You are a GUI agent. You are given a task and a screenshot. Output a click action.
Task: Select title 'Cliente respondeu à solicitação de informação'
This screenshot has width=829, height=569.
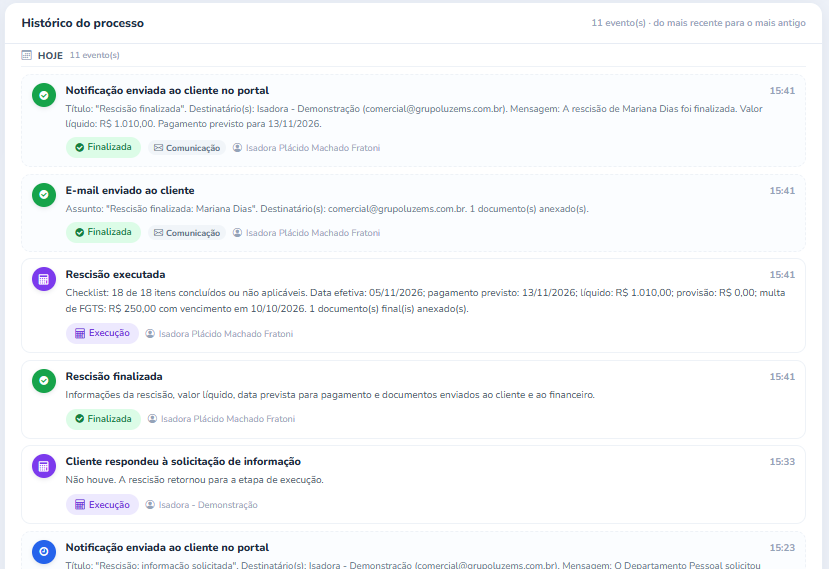coord(183,462)
